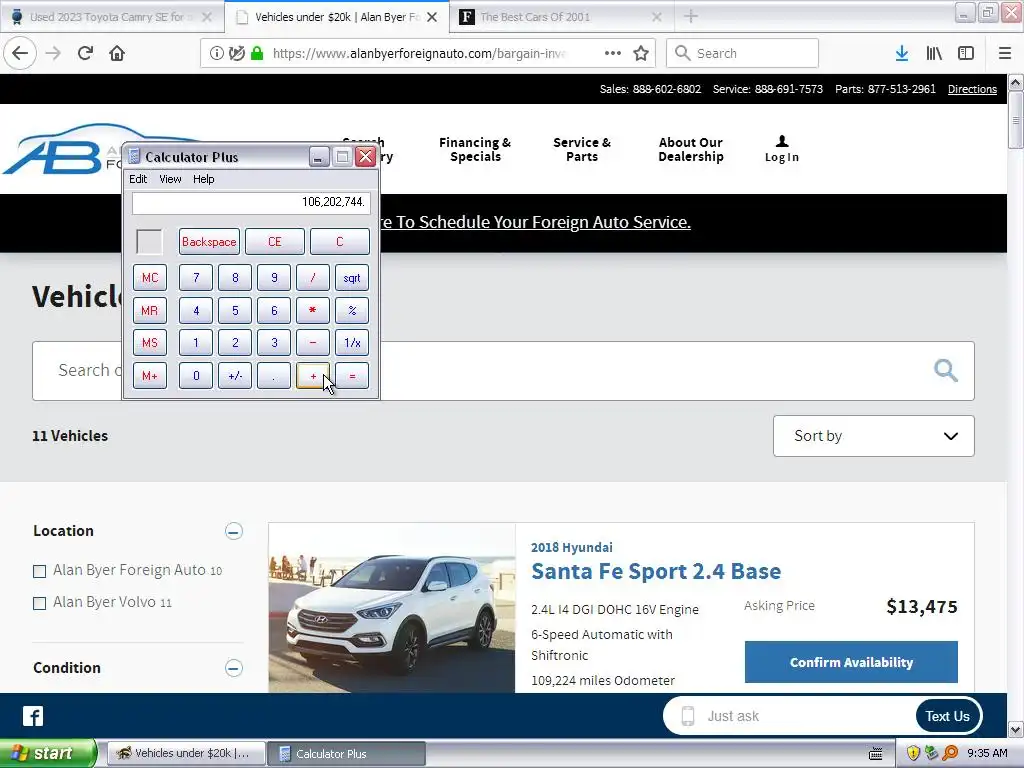Open About Our Dealership menu
This screenshot has height=768, width=1024.
(x=691, y=150)
